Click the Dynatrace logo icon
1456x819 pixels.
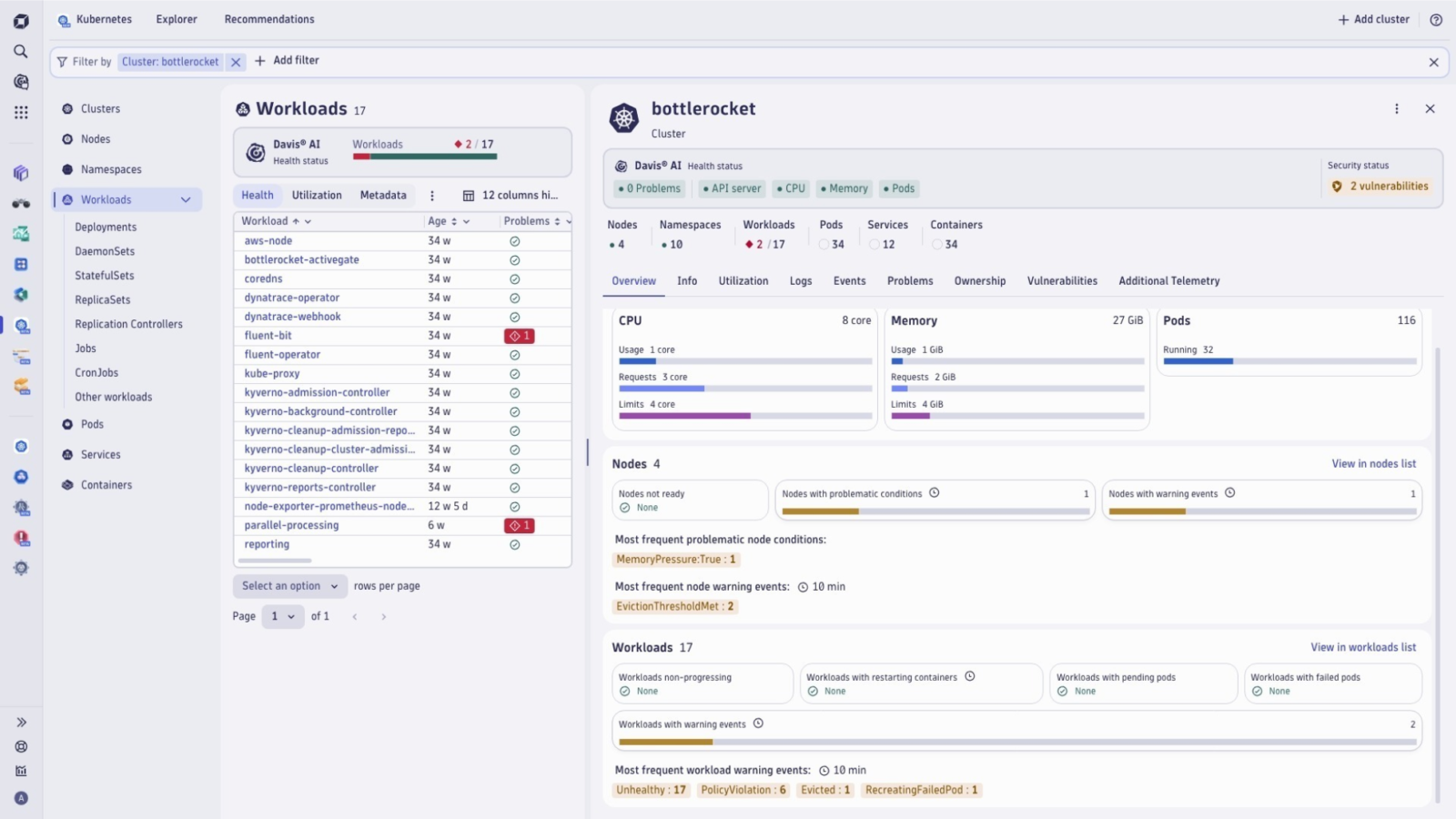click(21, 20)
